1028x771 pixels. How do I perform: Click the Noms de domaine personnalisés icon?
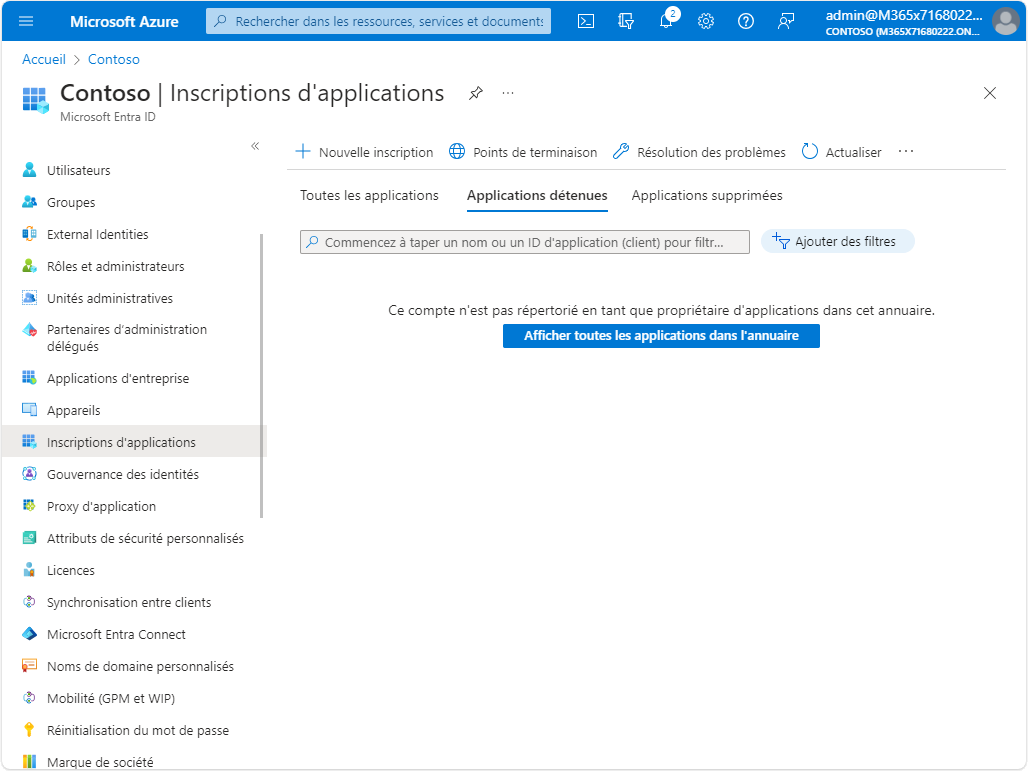click(30, 666)
